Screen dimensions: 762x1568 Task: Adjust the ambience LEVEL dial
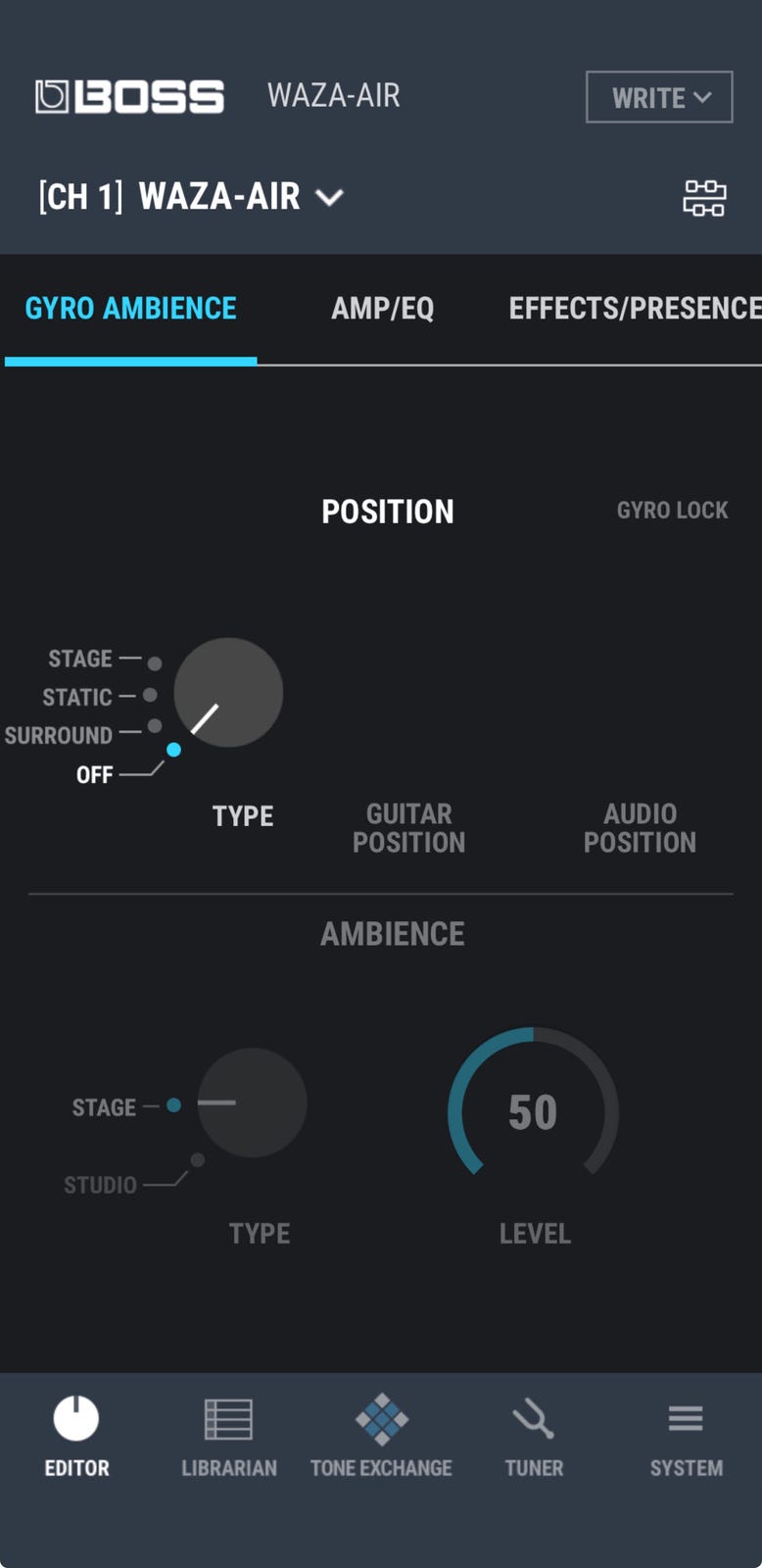[533, 1112]
